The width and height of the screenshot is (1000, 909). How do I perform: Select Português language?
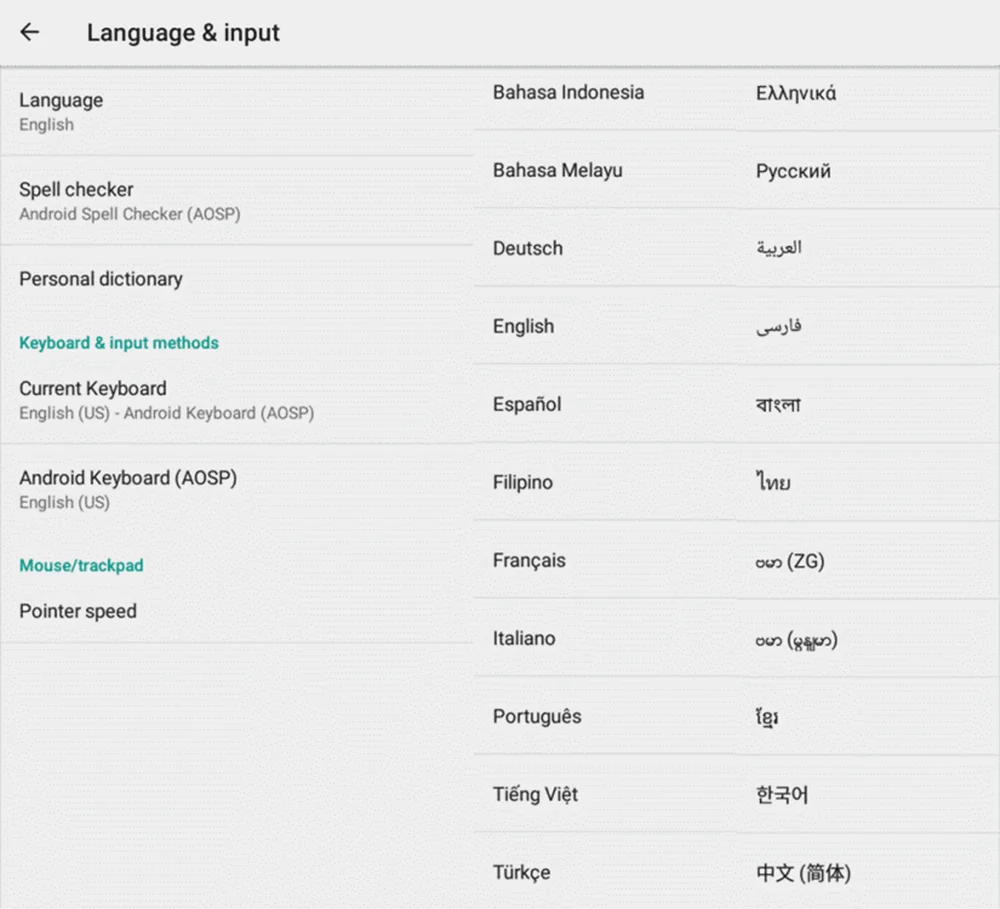[536, 716]
